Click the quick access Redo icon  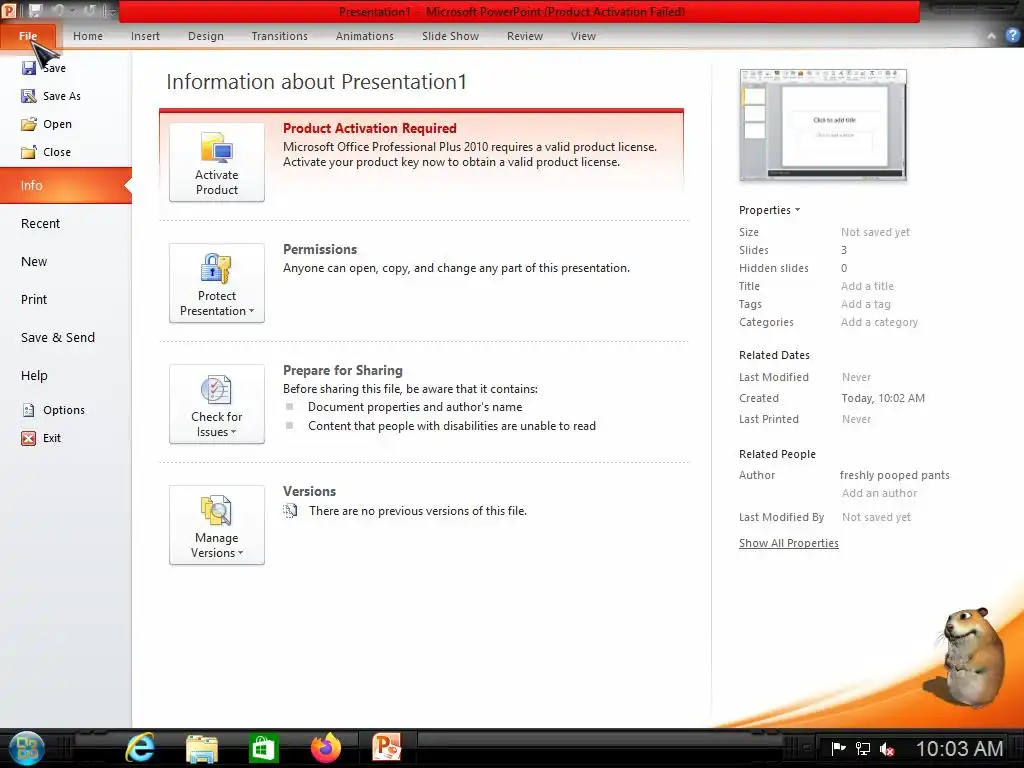coord(89,10)
